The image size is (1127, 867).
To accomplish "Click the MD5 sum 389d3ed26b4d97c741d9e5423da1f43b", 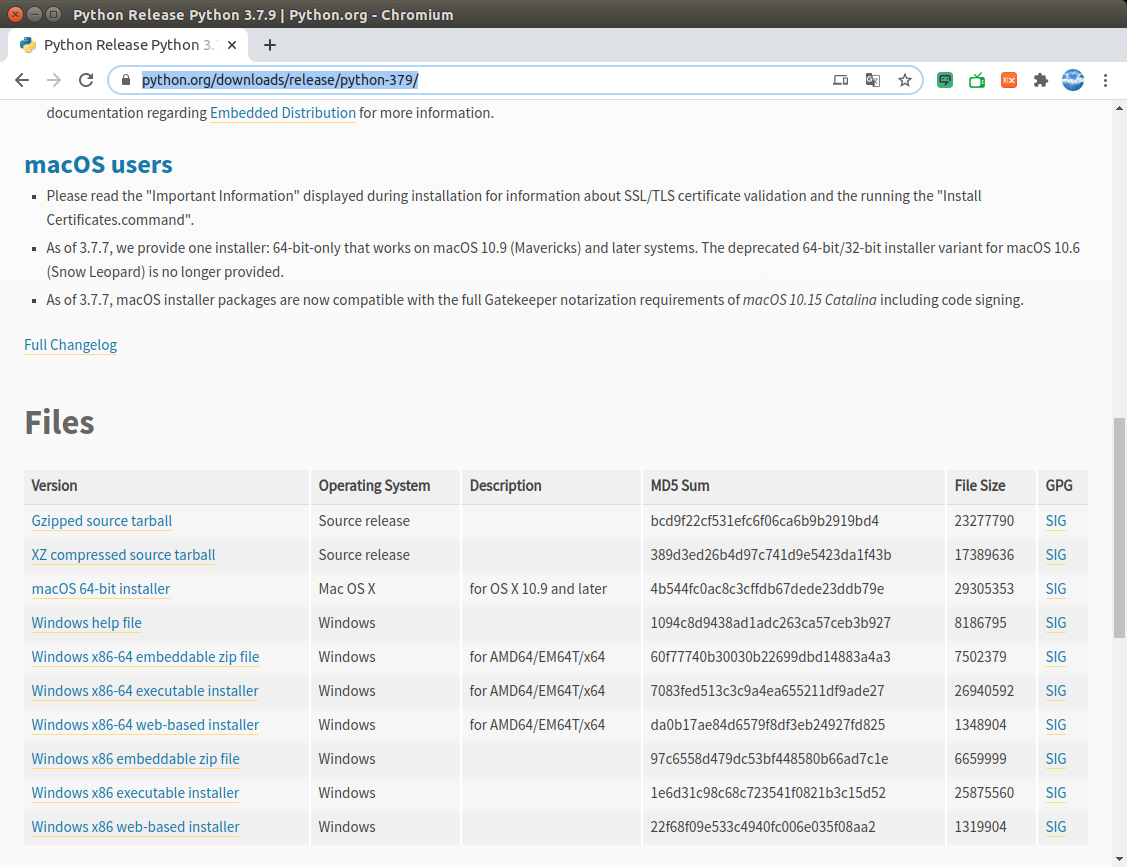I will (x=770, y=555).
